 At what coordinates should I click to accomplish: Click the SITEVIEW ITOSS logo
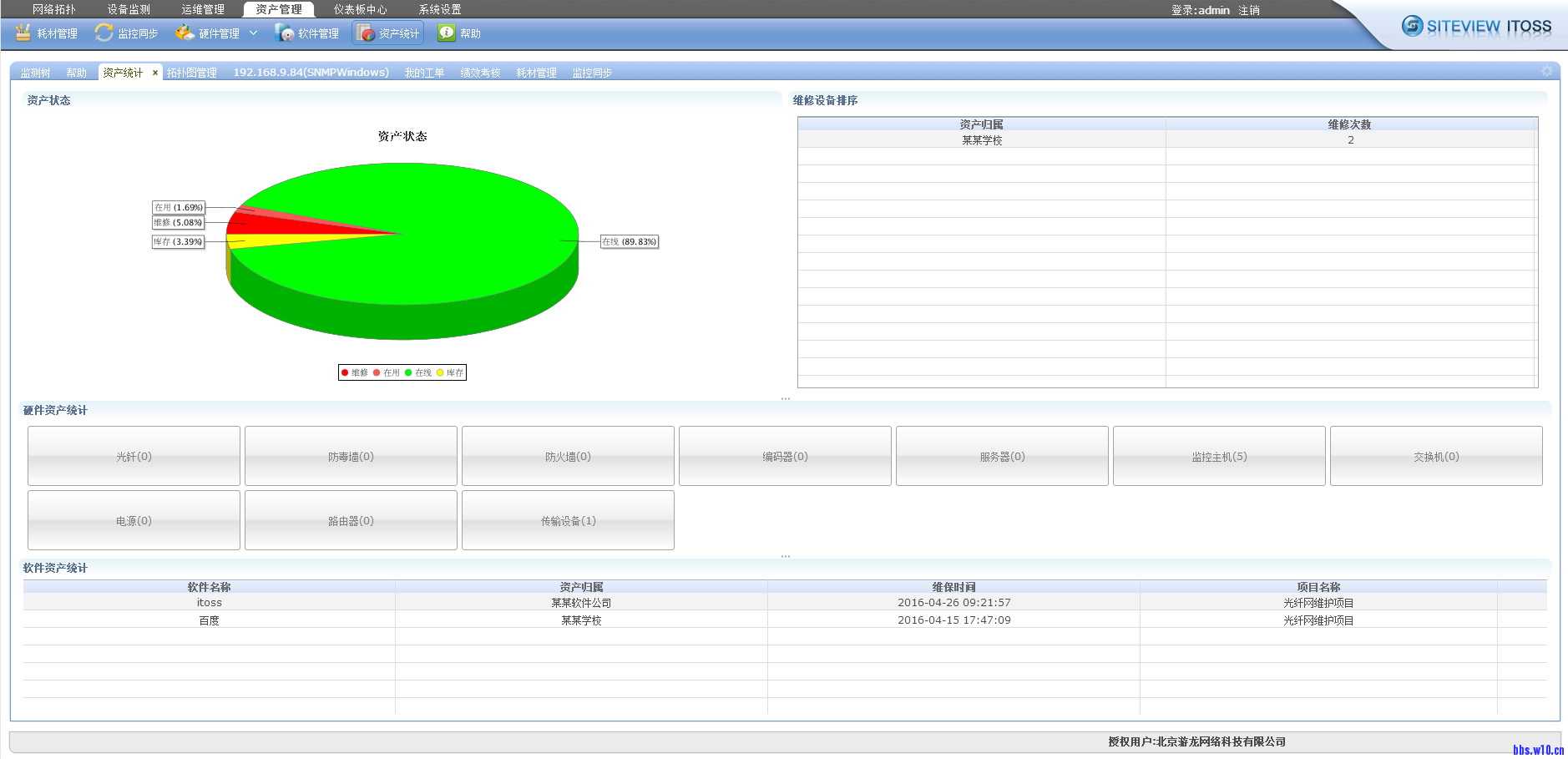coord(1476,26)
